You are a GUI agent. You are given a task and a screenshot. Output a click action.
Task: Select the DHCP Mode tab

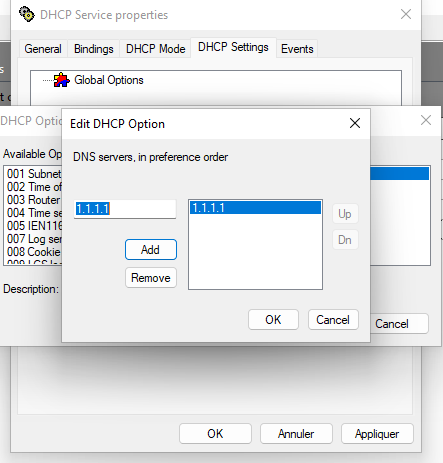point(155,49)
